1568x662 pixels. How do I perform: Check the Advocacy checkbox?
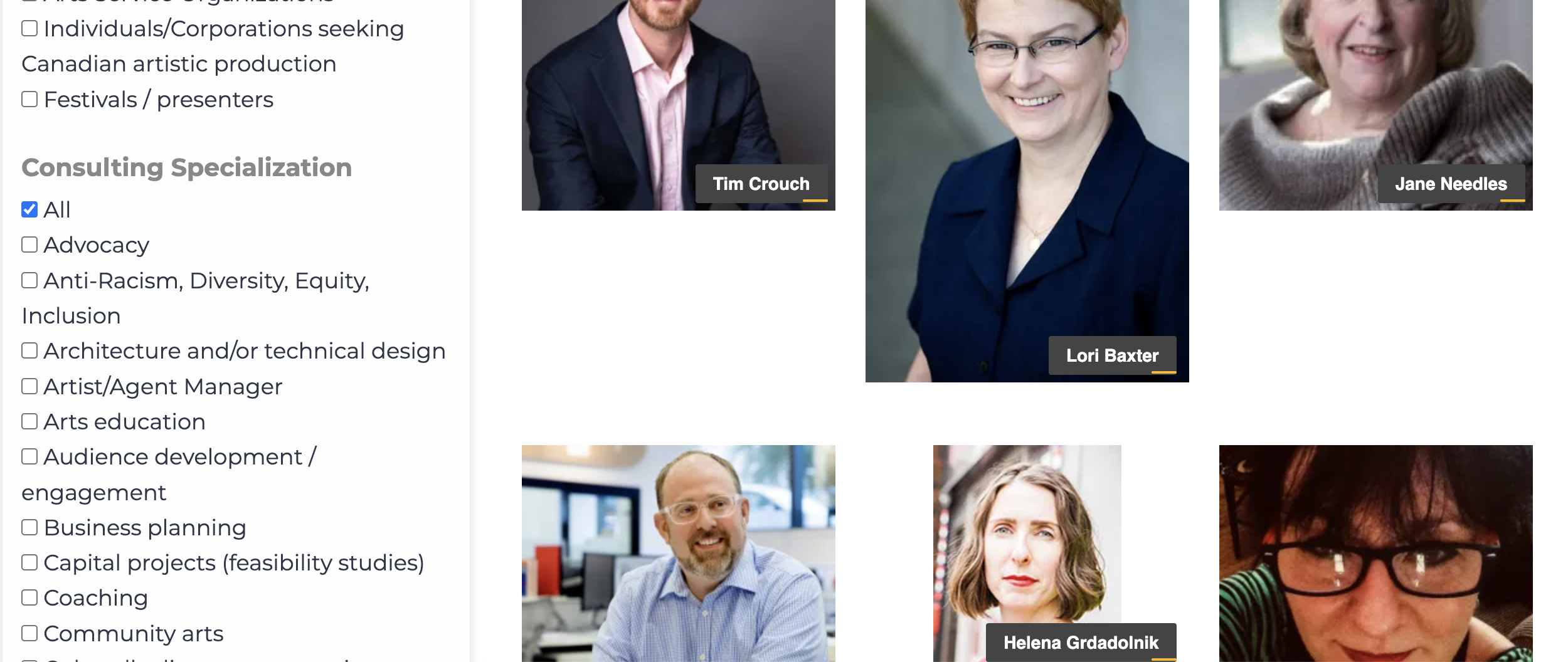[29, 244]
